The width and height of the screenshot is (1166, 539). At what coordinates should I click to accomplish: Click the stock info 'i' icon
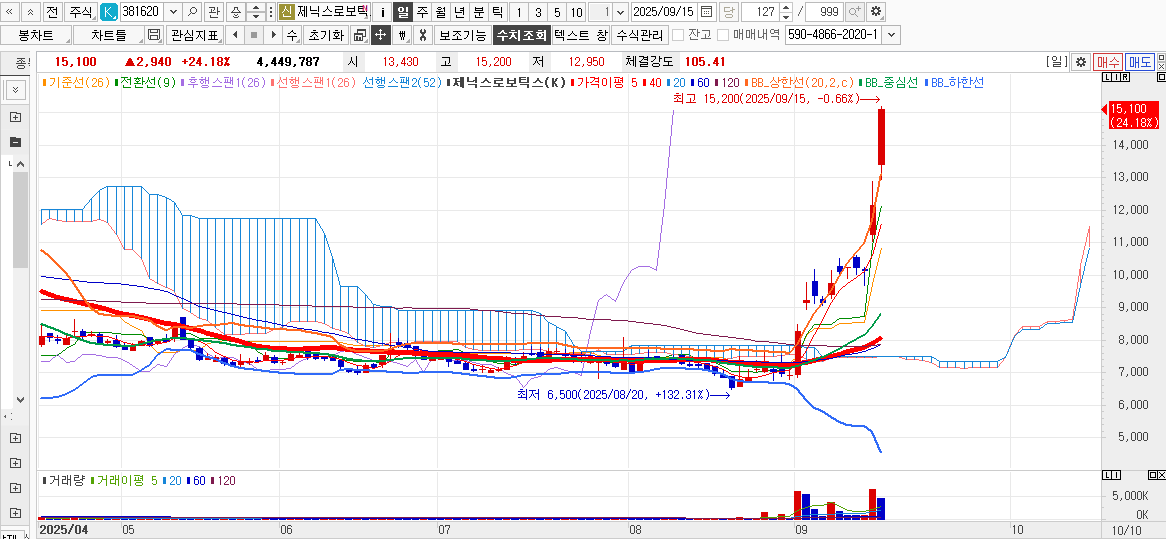coord(383,12)
